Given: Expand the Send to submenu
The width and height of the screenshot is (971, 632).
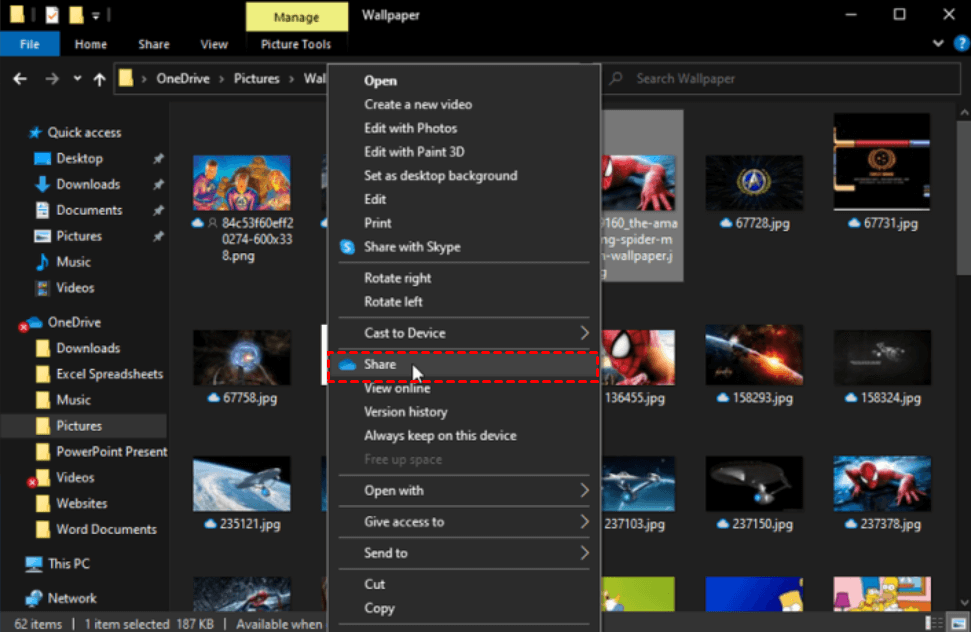Looking at the screenshot, I should coord(584,553).
